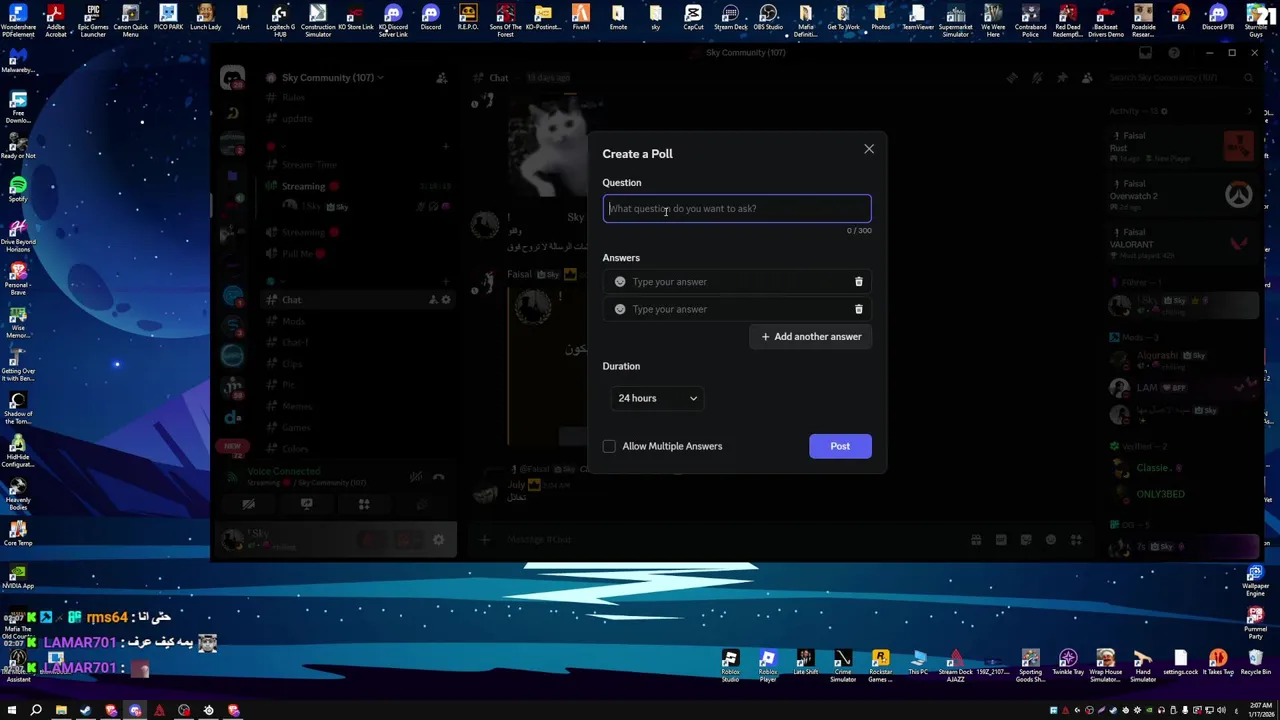Open Stumble Guys desktop shortcut
Image resolution: width=1280 pixels, height=720 pixels.
click(1255, 20)
